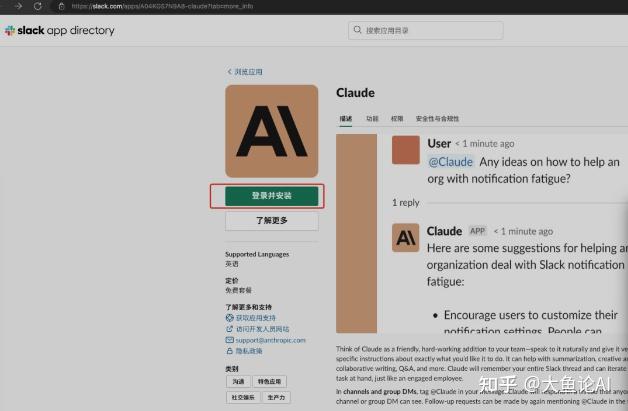Focus the 搜索应用目录 search field
This screenshot has height=411, width=628.
click(426, 30)
